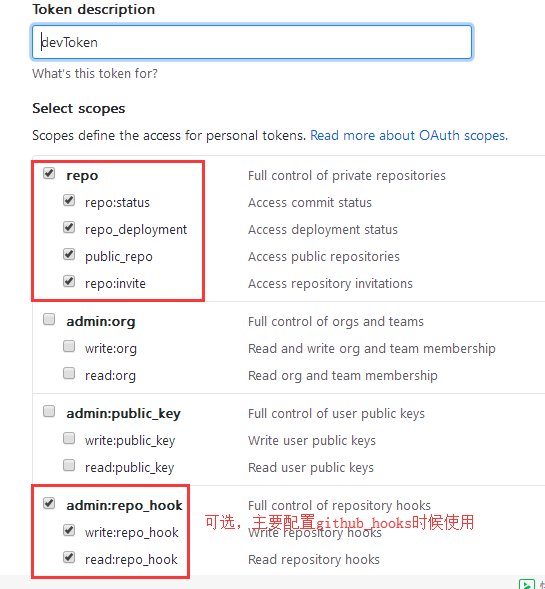Toggle the repo_deployment checkbox
Screen dimensions: 545x589
click(x=69, y=227)
